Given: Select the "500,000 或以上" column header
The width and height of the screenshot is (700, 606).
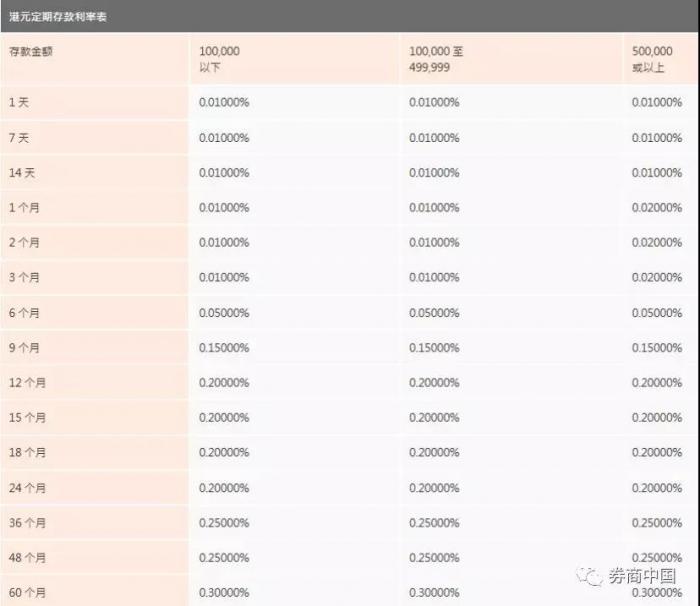Looking at the screenshot, I should pos(652,59).
